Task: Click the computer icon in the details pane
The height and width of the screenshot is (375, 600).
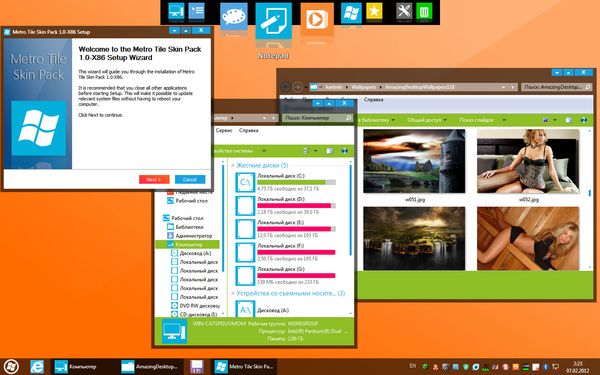Action: point(174,331)
